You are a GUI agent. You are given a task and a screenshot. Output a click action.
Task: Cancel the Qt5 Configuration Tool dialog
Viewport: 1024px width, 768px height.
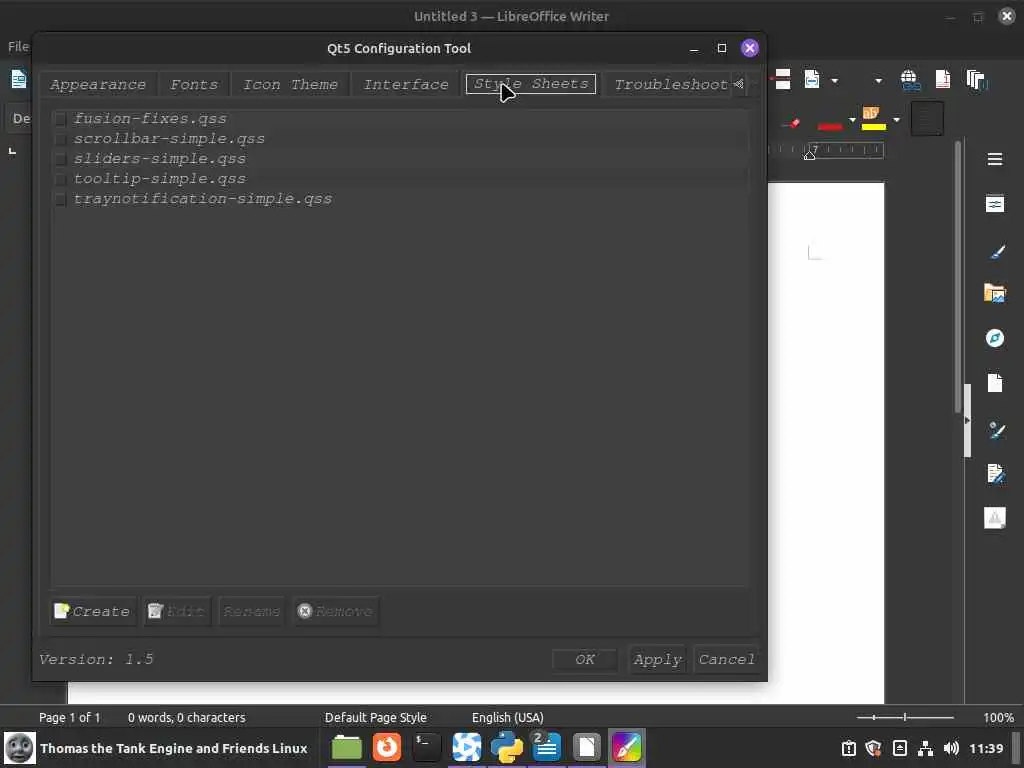tap(726, 660)
